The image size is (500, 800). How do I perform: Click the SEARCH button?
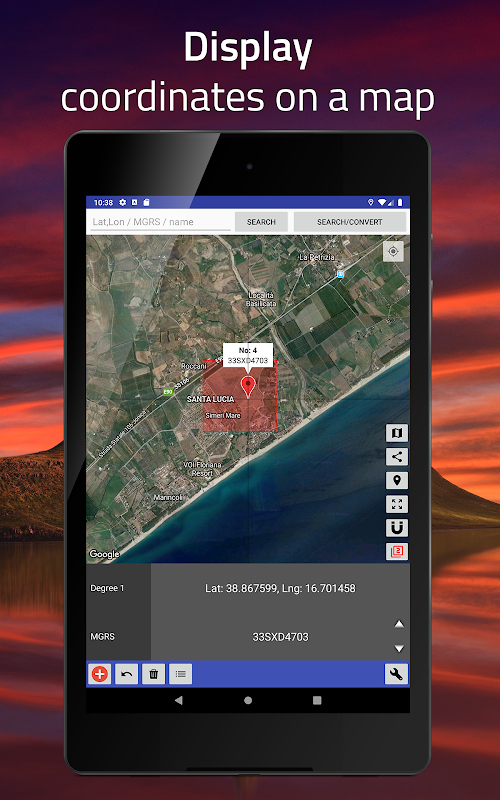coord(261,222)
